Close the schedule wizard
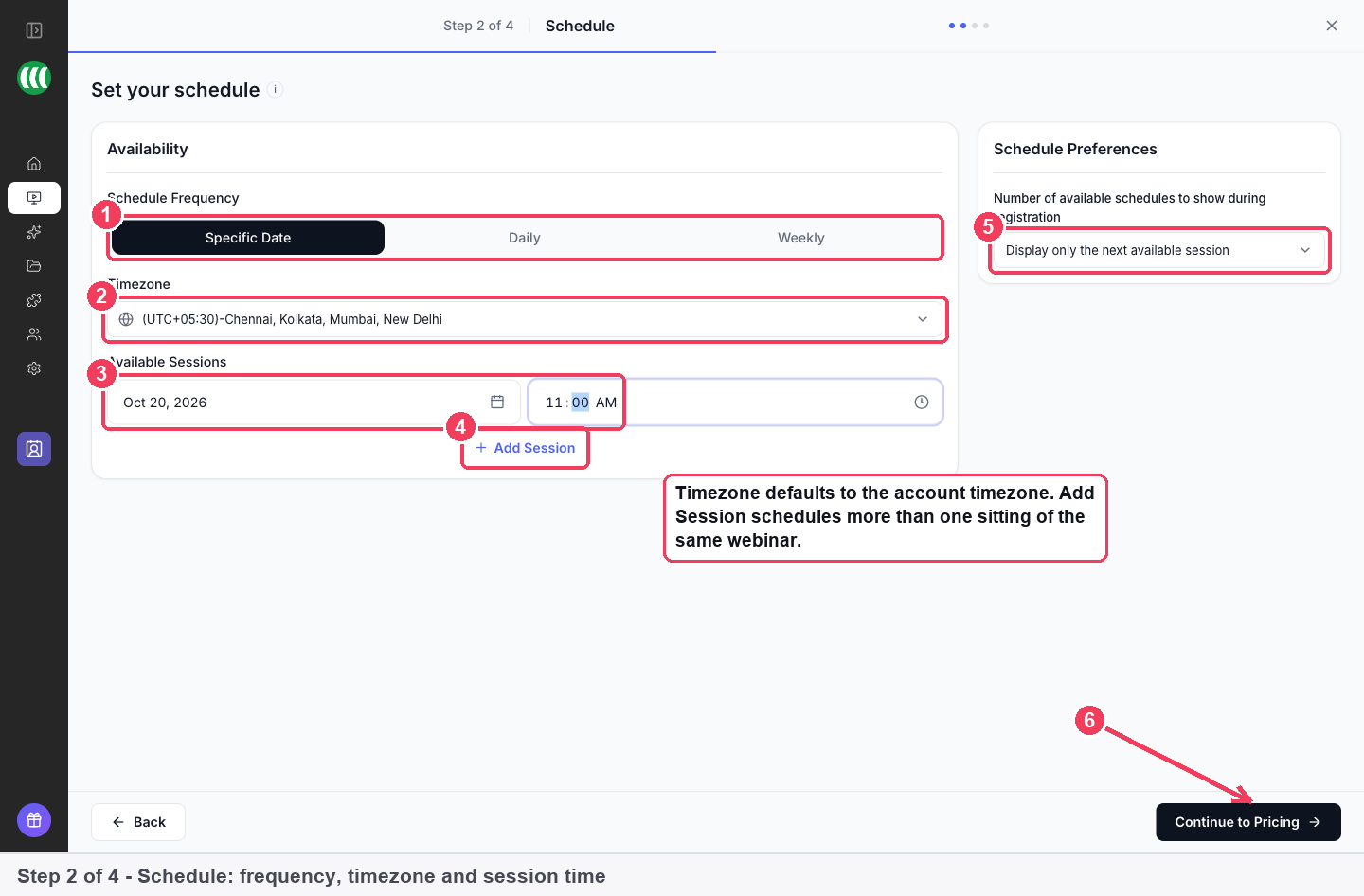The width and height of the screenshot is (1364, 896). [1332, 26]
